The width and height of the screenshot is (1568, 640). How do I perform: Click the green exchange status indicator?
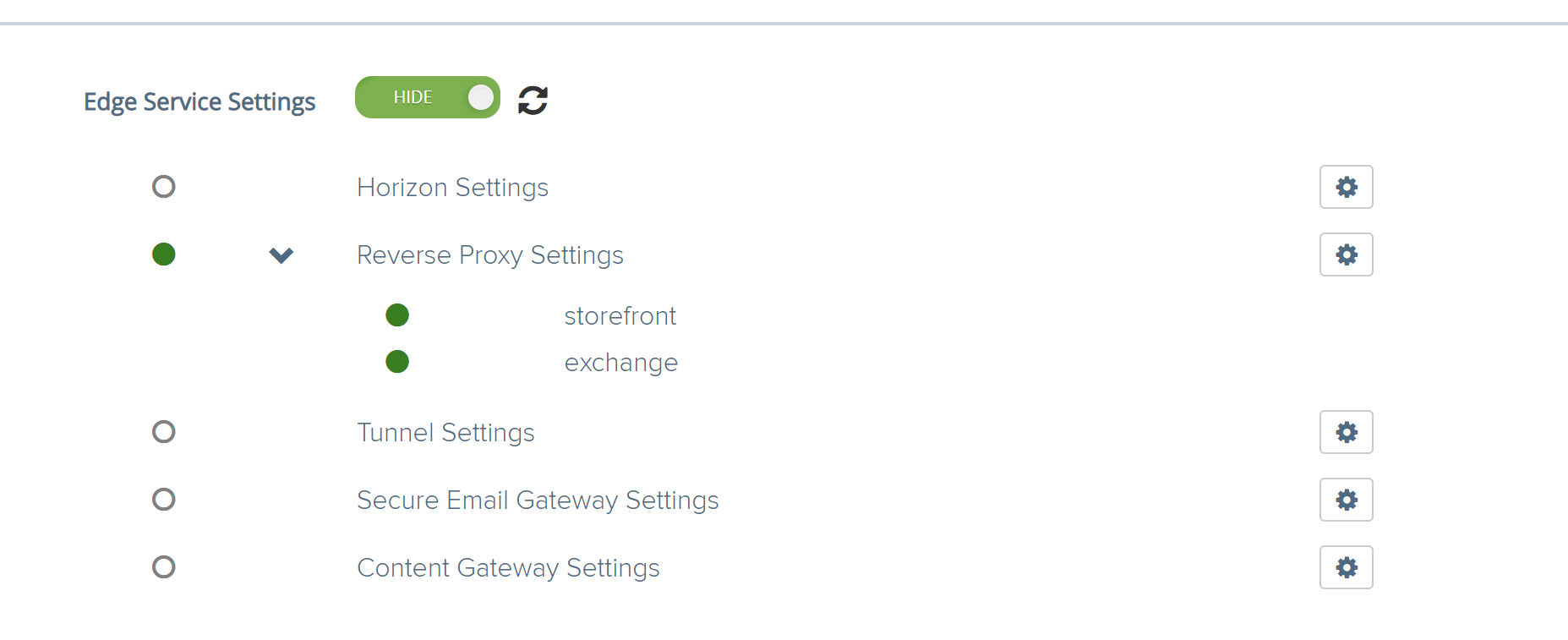point(397,362)
